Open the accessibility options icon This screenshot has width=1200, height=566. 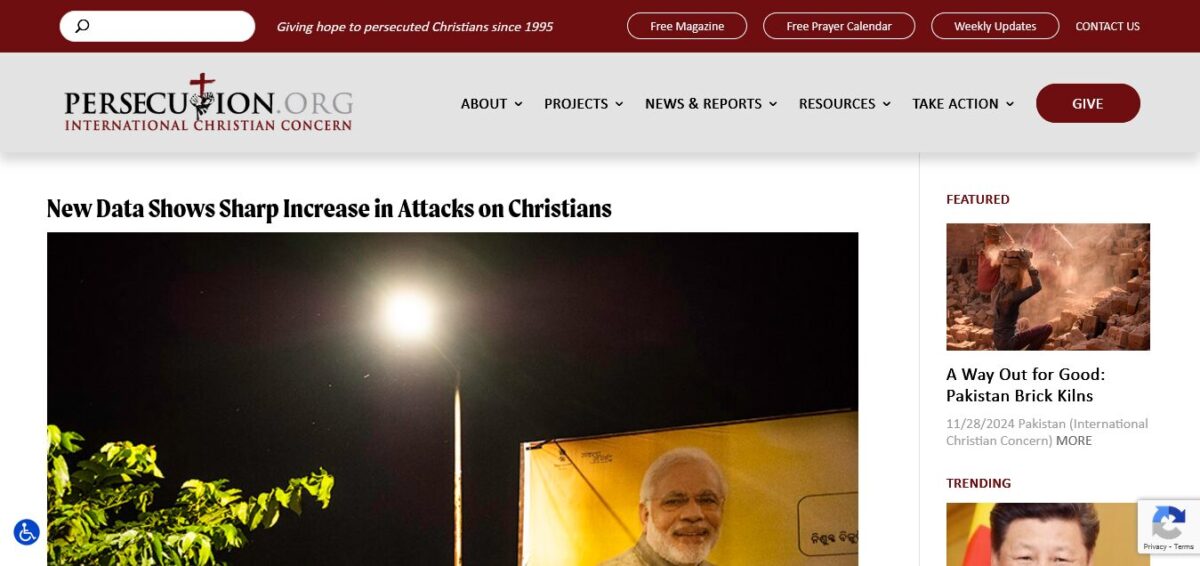pyautogui.click(x=26, y=532)
